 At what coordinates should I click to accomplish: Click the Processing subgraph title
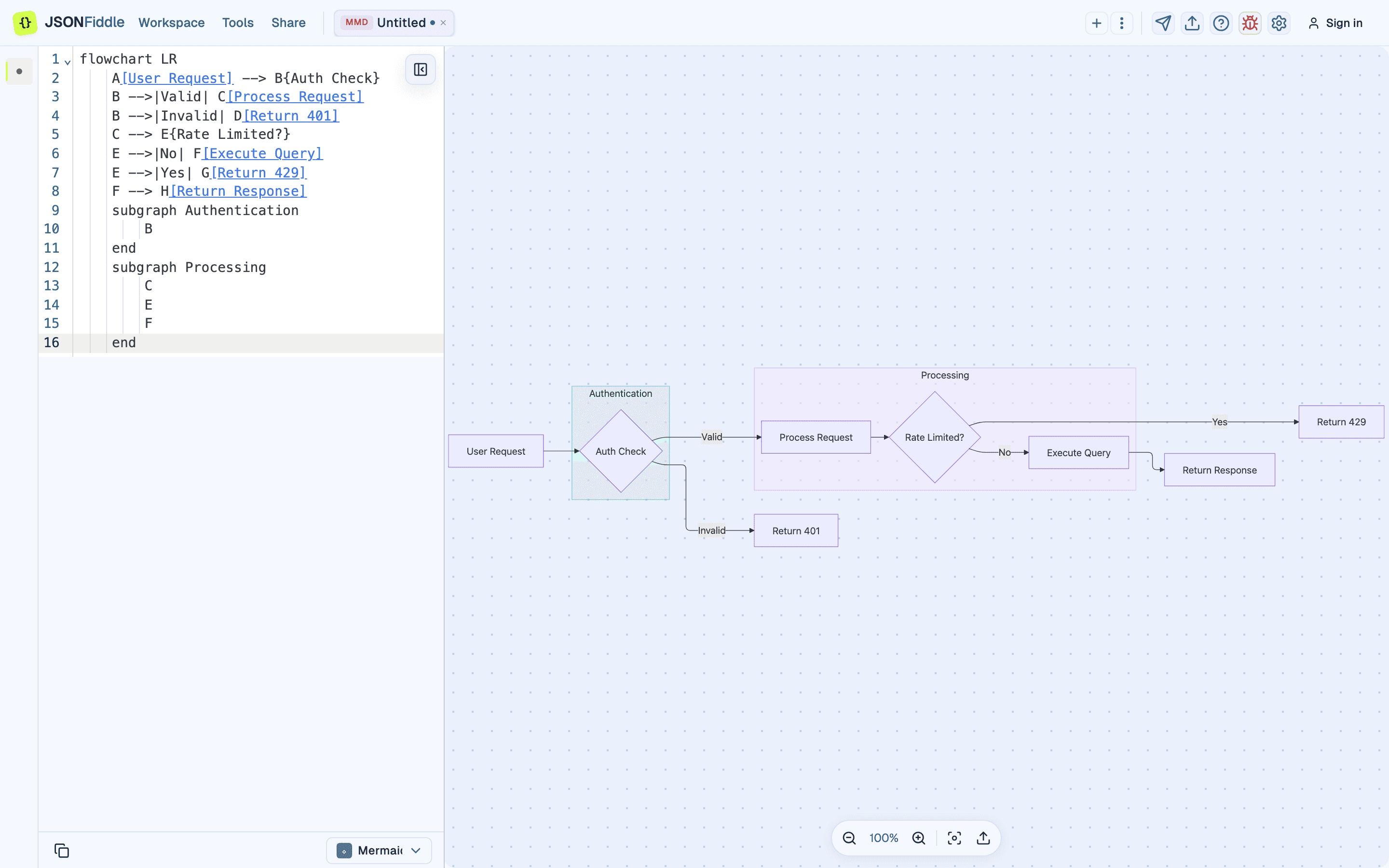pos(945,375)
